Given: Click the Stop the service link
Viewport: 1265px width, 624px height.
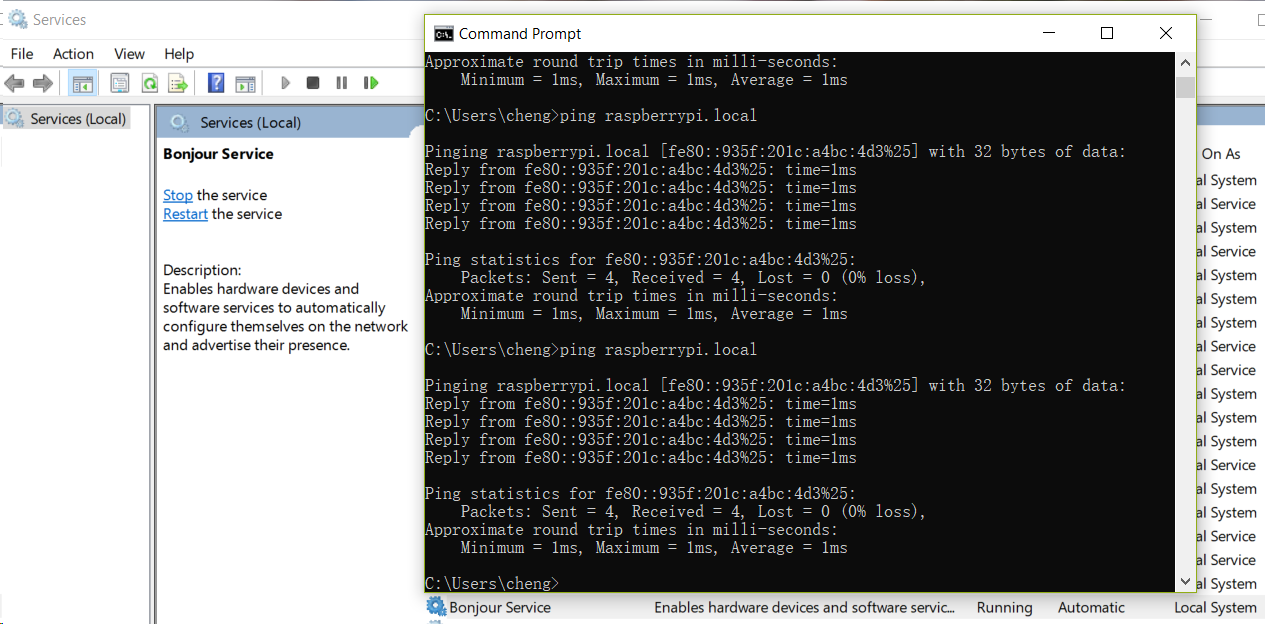Looking at the screenshot, I should (178, 195).
